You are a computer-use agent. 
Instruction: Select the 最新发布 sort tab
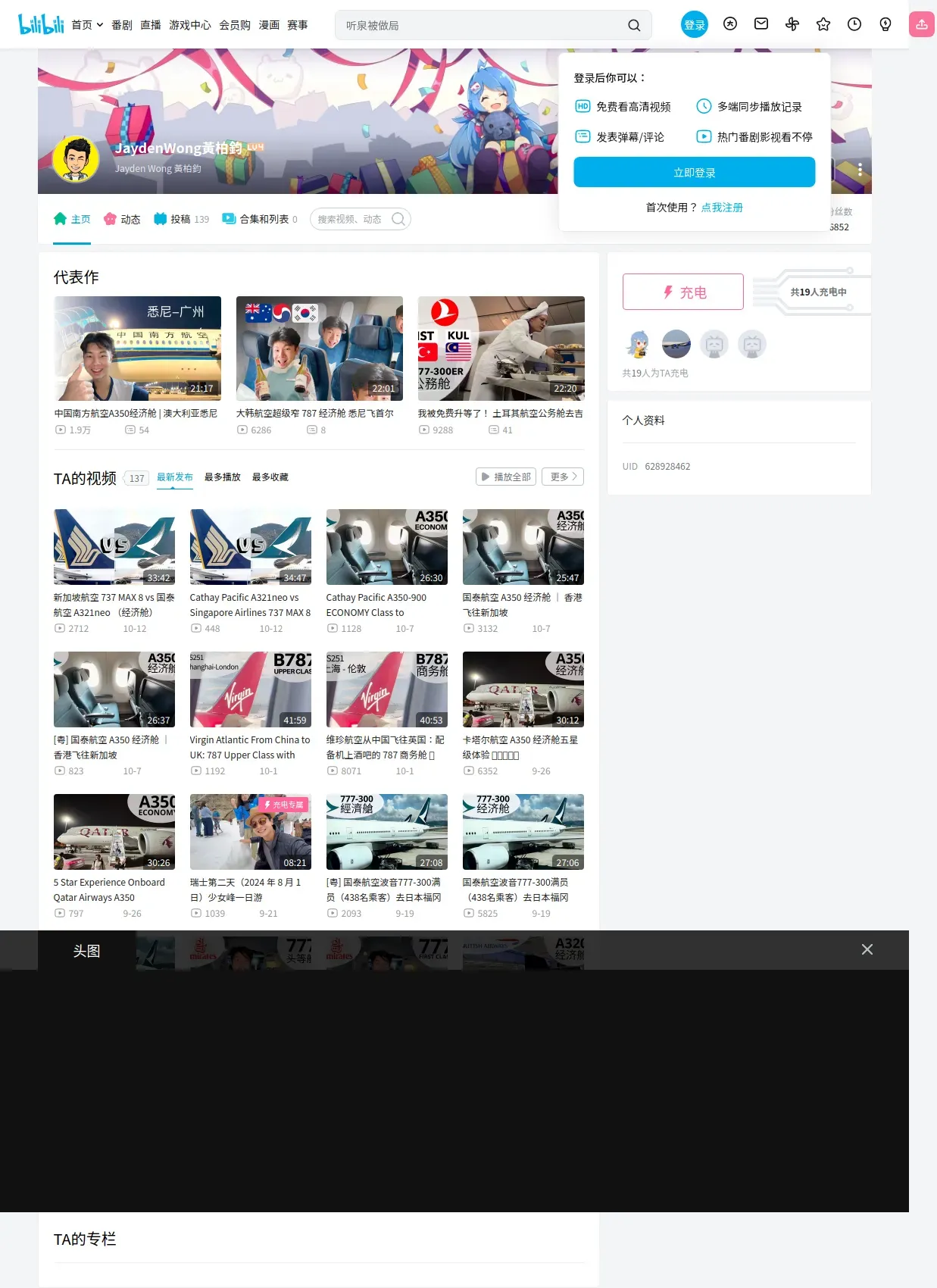[175, 477]
